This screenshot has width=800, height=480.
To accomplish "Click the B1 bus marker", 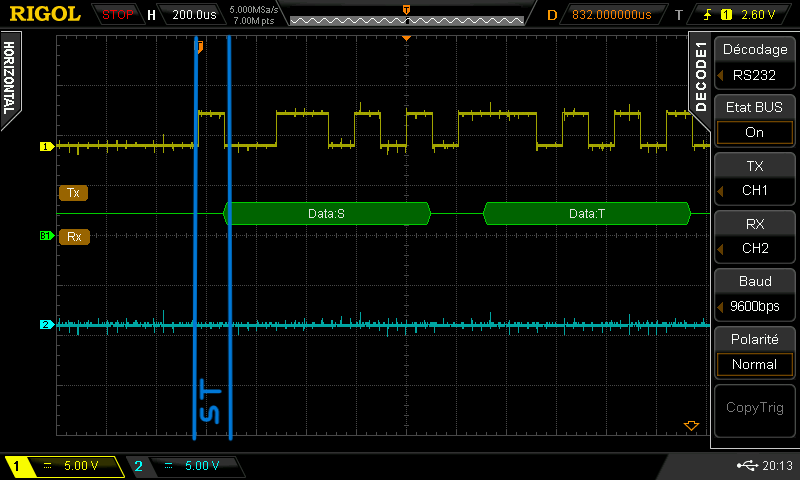I will [x=46, y=236].
